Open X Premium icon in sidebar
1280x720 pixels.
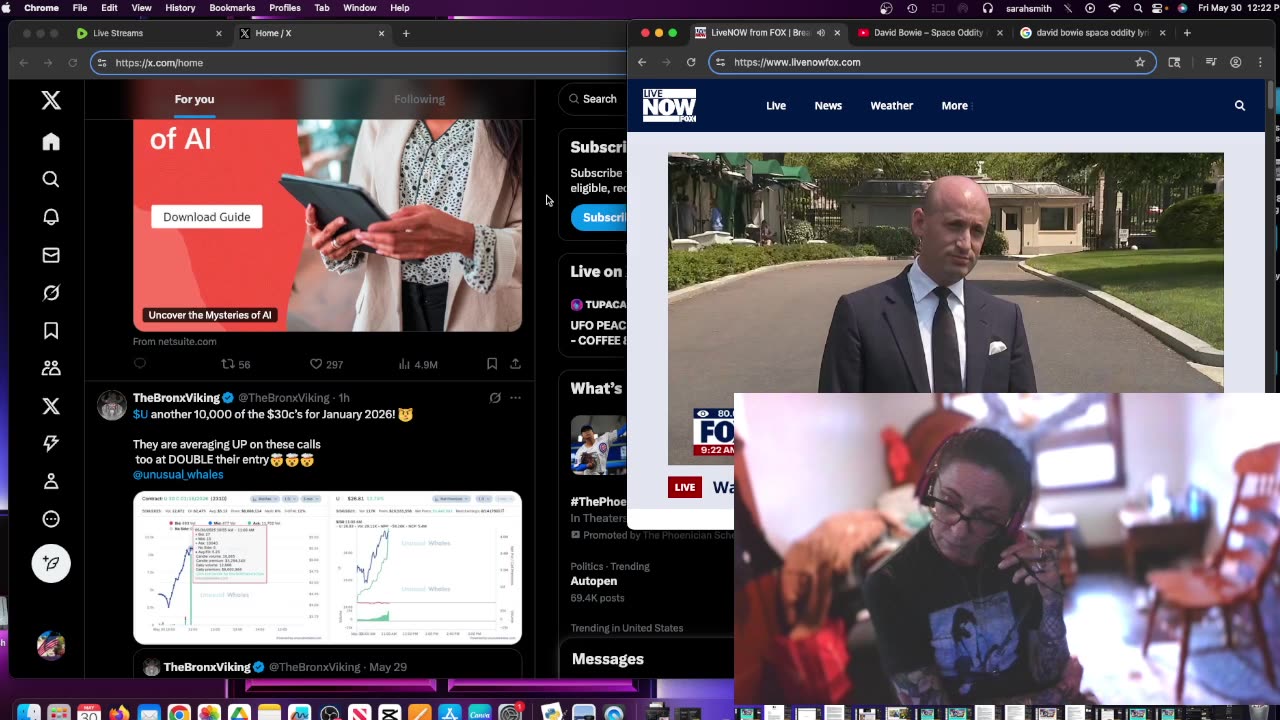pos(51,406)
